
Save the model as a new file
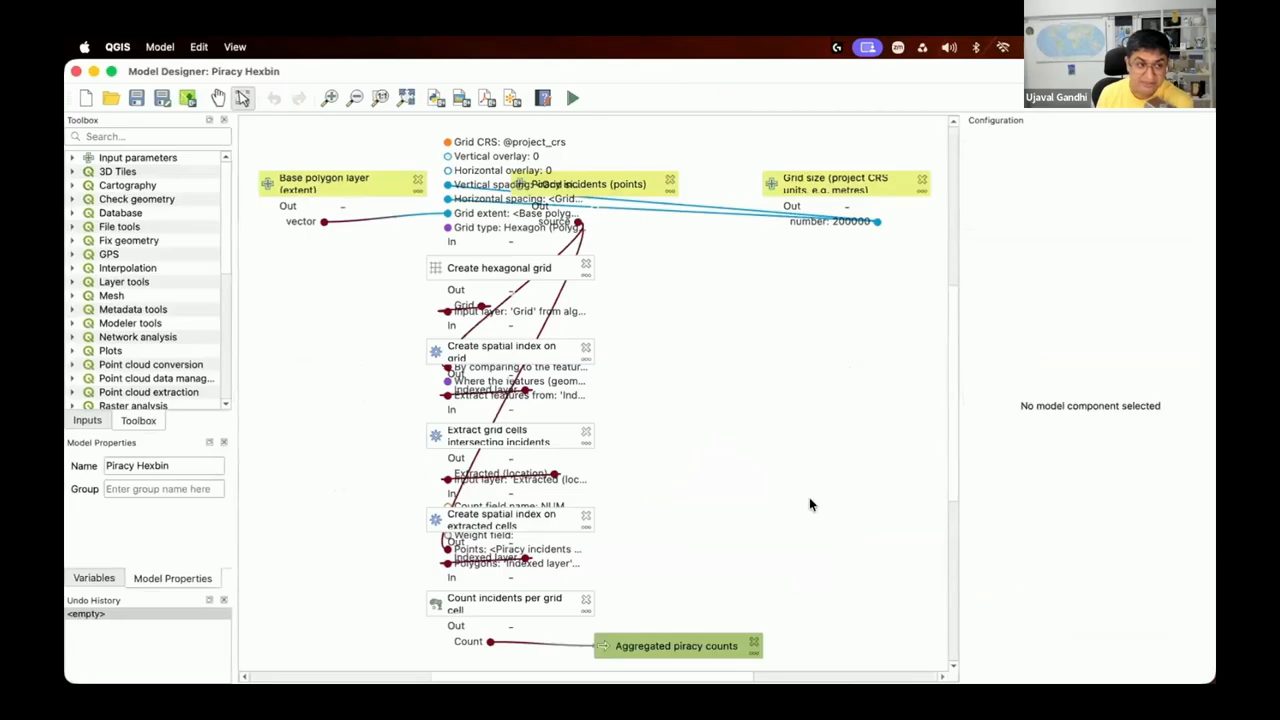click(x=162, y=98)
